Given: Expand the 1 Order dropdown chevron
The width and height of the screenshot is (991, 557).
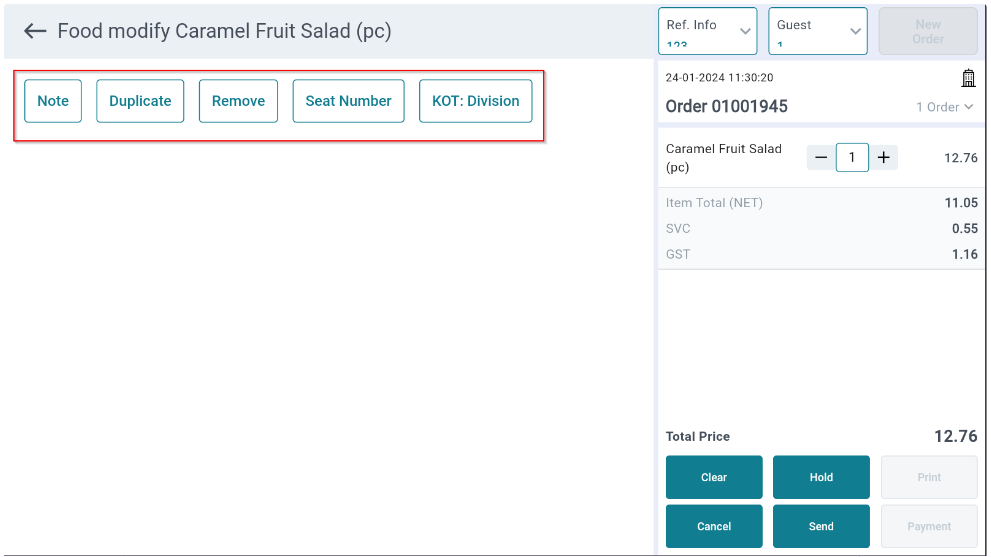Looking at the screenshot, I should click(x=968, y=107).
